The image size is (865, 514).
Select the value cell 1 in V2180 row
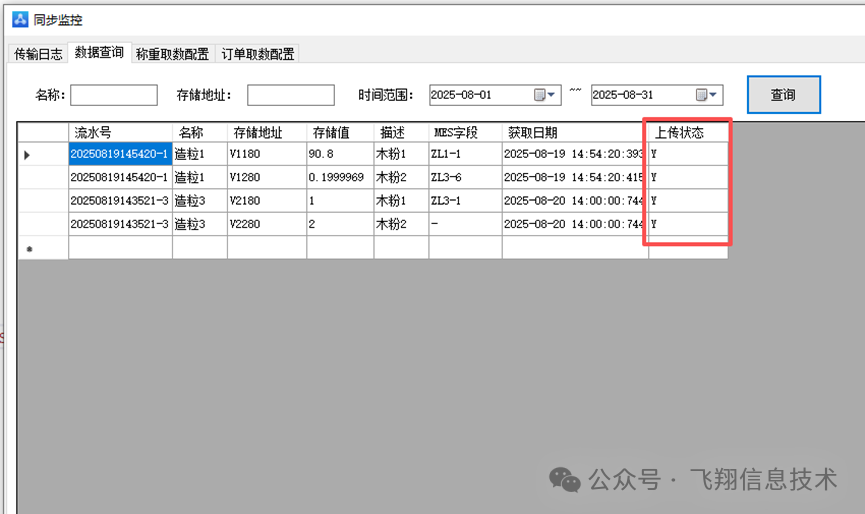340,201
